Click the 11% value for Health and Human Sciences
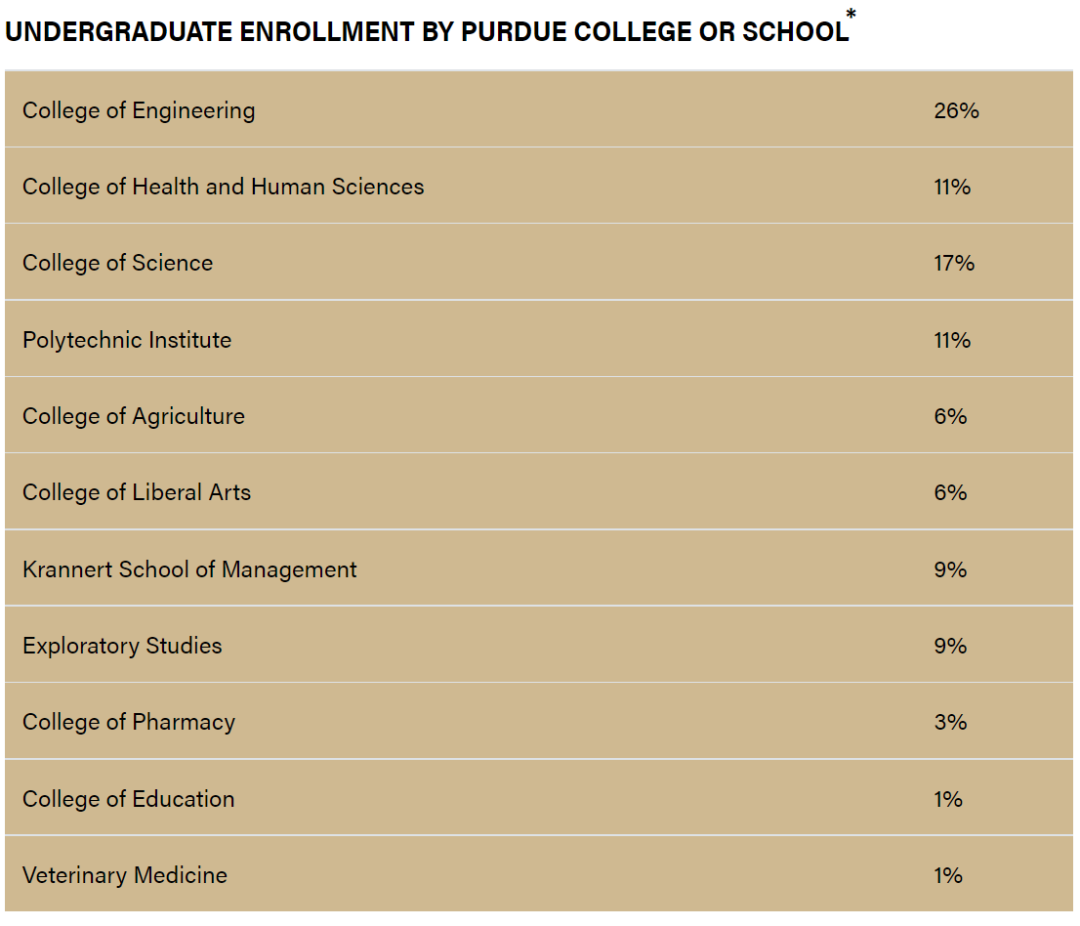 tap(952, 187)
